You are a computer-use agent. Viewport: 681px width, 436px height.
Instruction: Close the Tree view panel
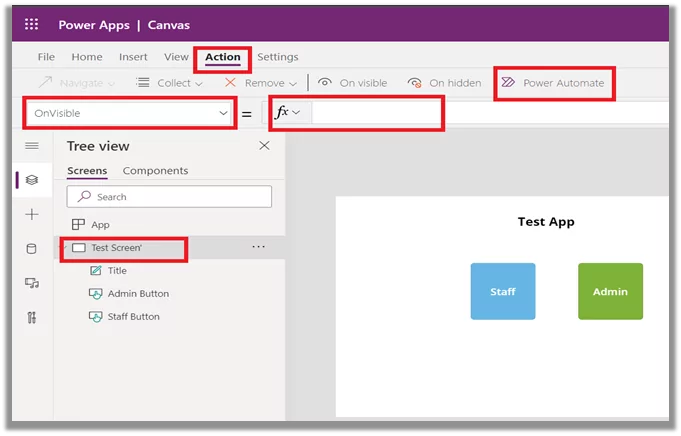tap(264, 145)
